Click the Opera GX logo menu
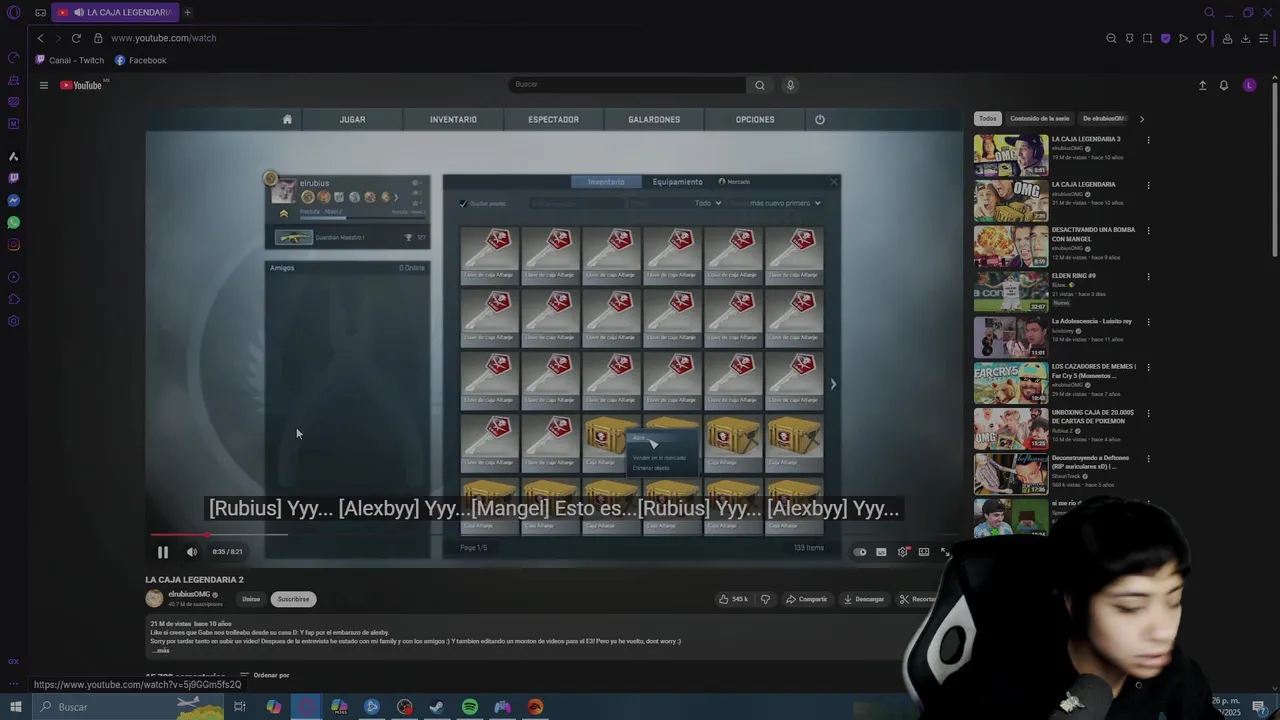The image size is (1280, 720). [13, 12]
